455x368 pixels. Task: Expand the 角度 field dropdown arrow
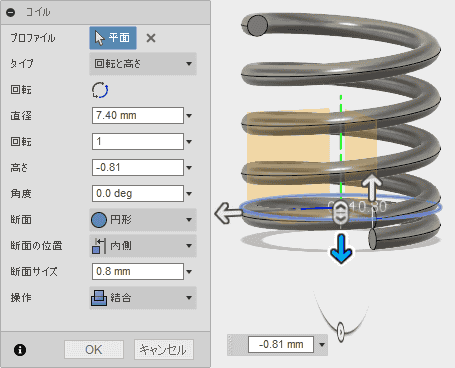point(189,194)
